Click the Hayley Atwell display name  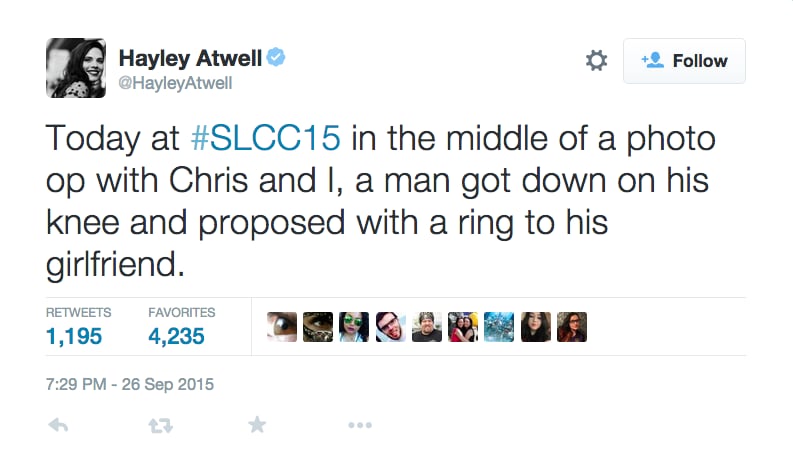(190, 58)
